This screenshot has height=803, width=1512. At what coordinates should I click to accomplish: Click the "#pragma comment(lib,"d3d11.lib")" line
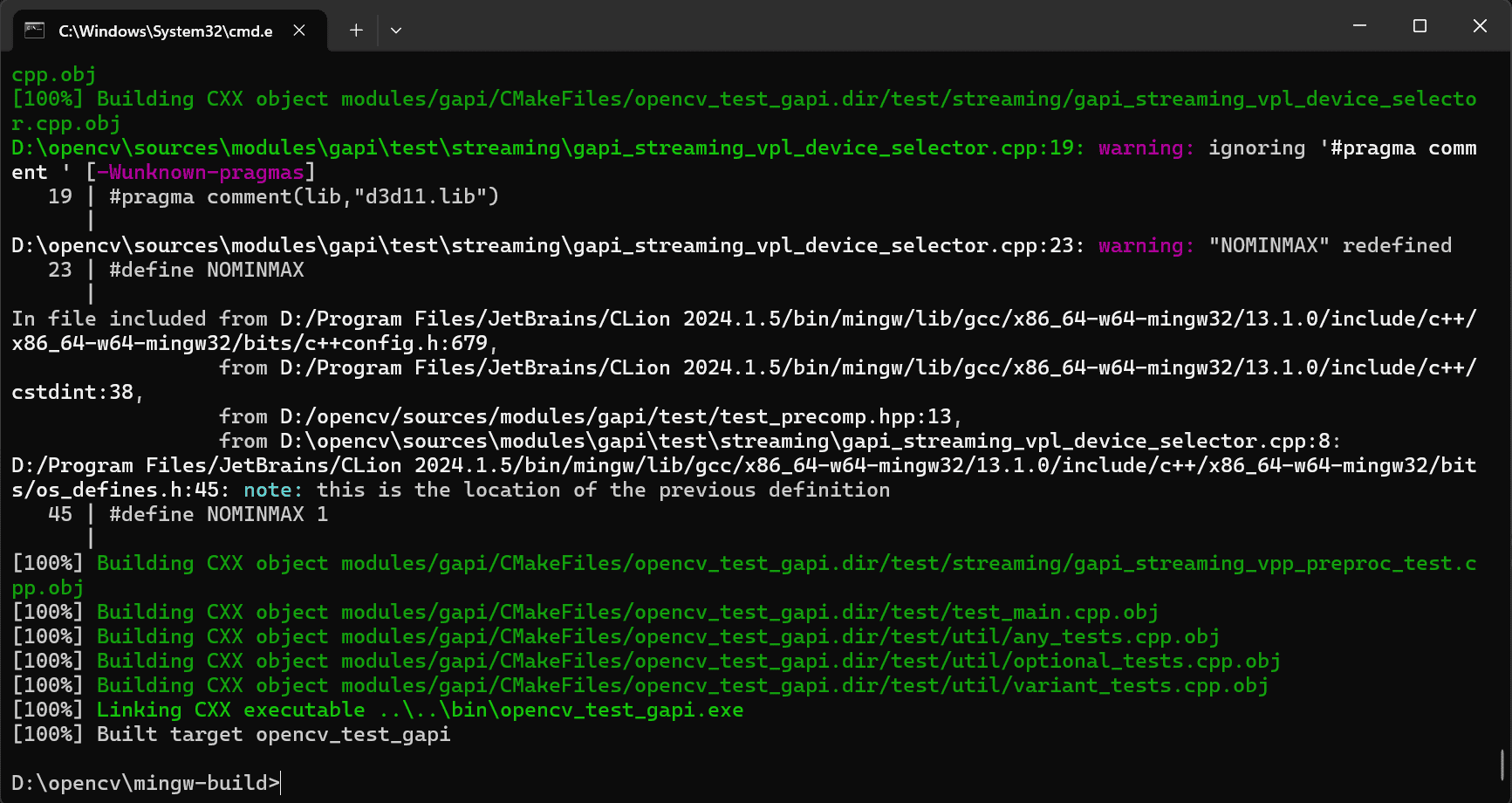(x=304, y=196)
